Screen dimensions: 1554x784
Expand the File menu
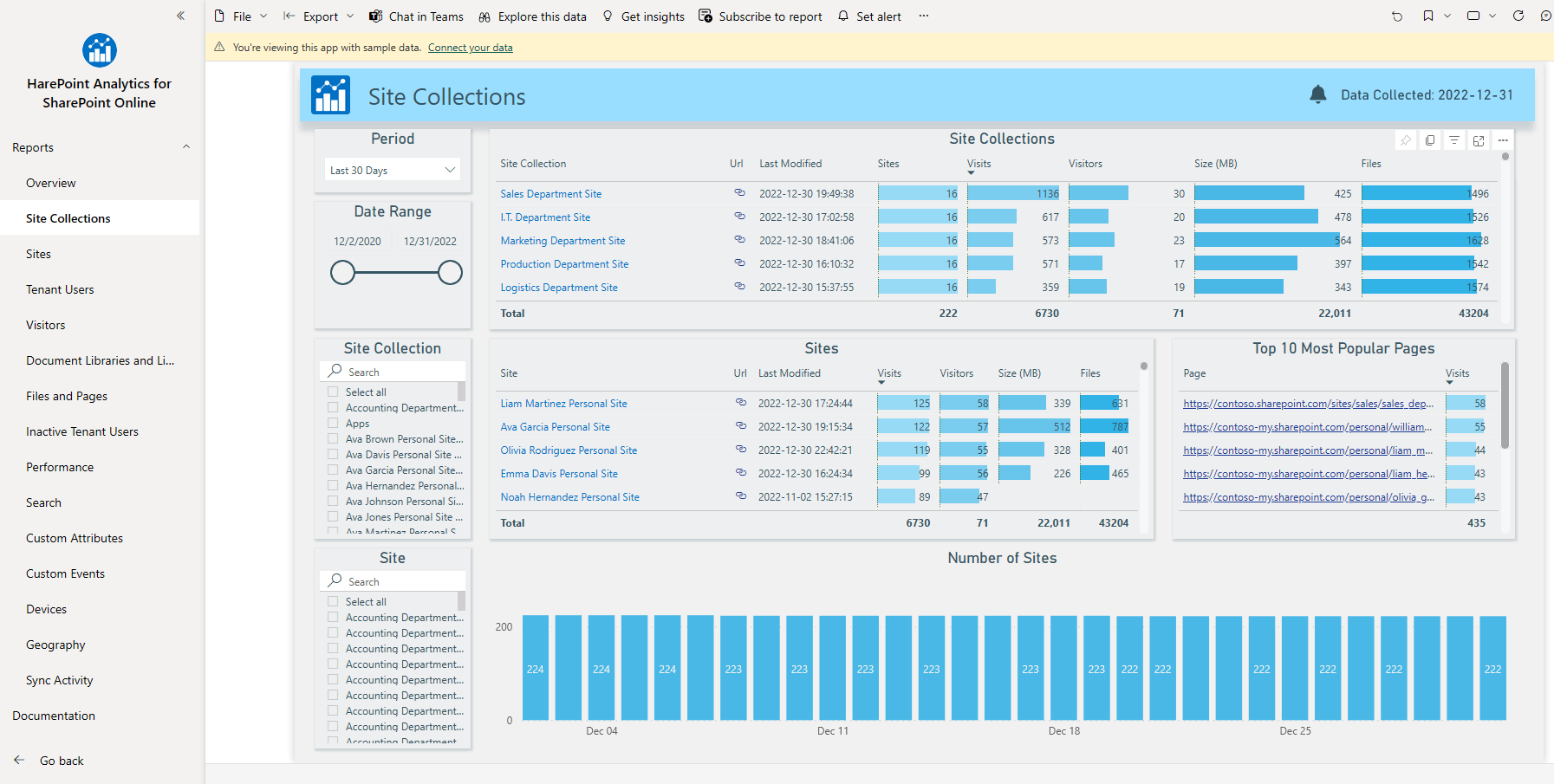[241, 16]
